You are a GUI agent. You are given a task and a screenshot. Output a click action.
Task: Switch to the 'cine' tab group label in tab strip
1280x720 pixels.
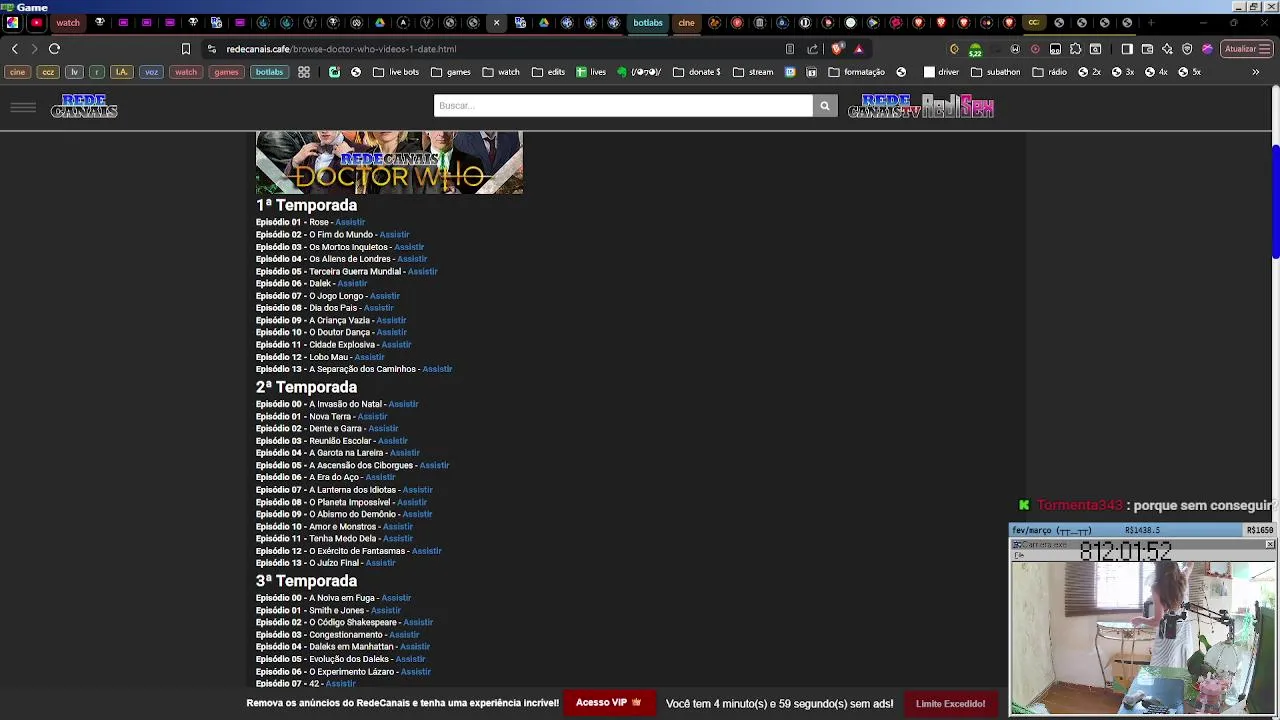[x=686, y=22]
